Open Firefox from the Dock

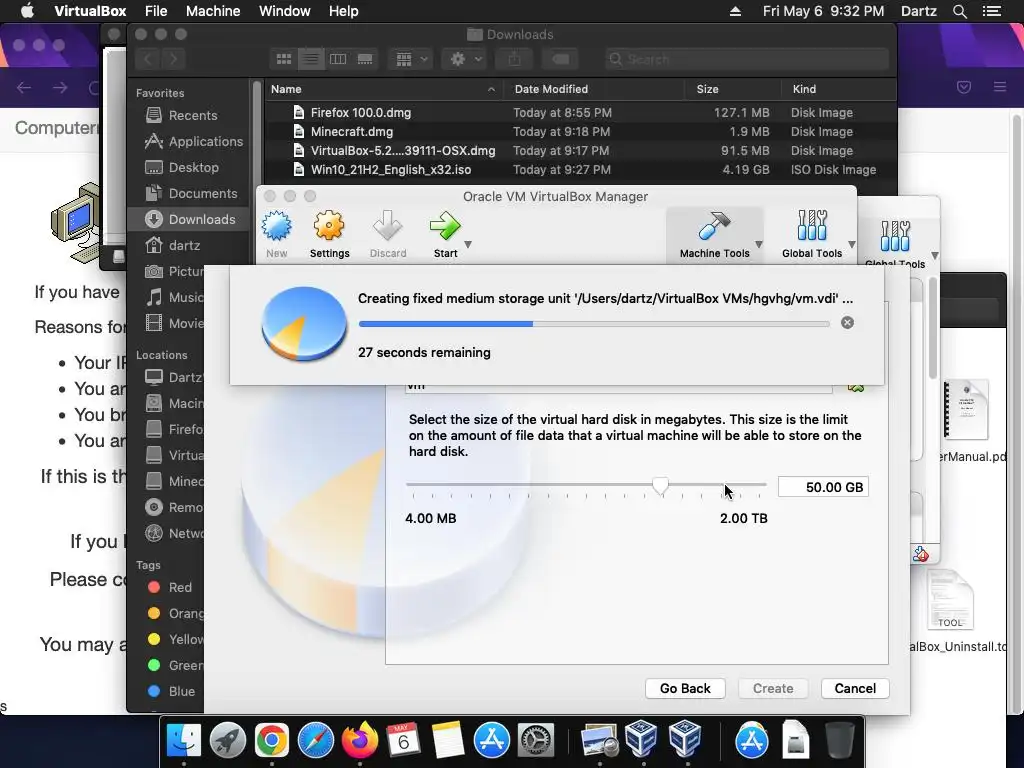click(x=360, y=740)
